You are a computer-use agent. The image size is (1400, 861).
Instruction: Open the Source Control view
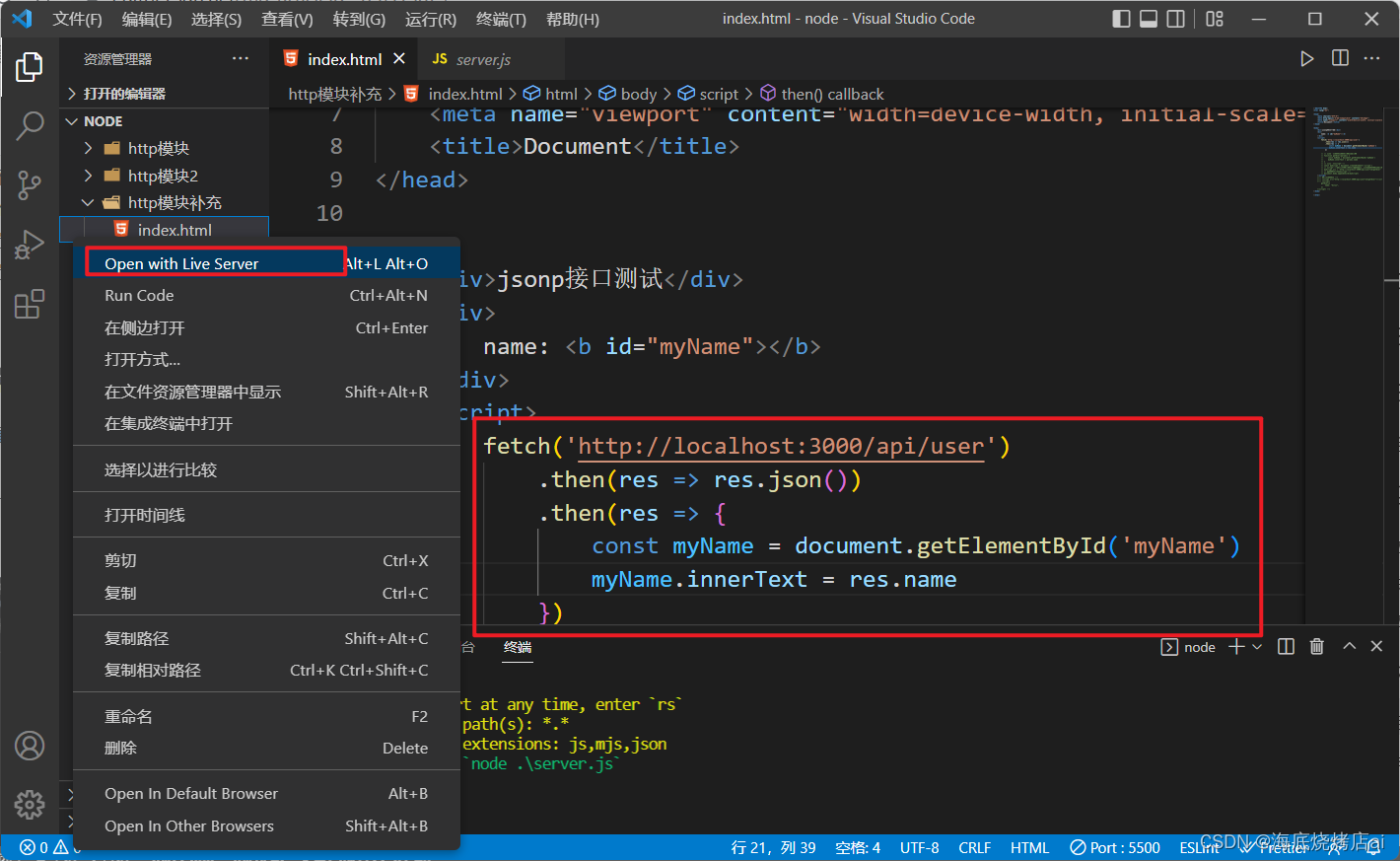tap(30, 184)
